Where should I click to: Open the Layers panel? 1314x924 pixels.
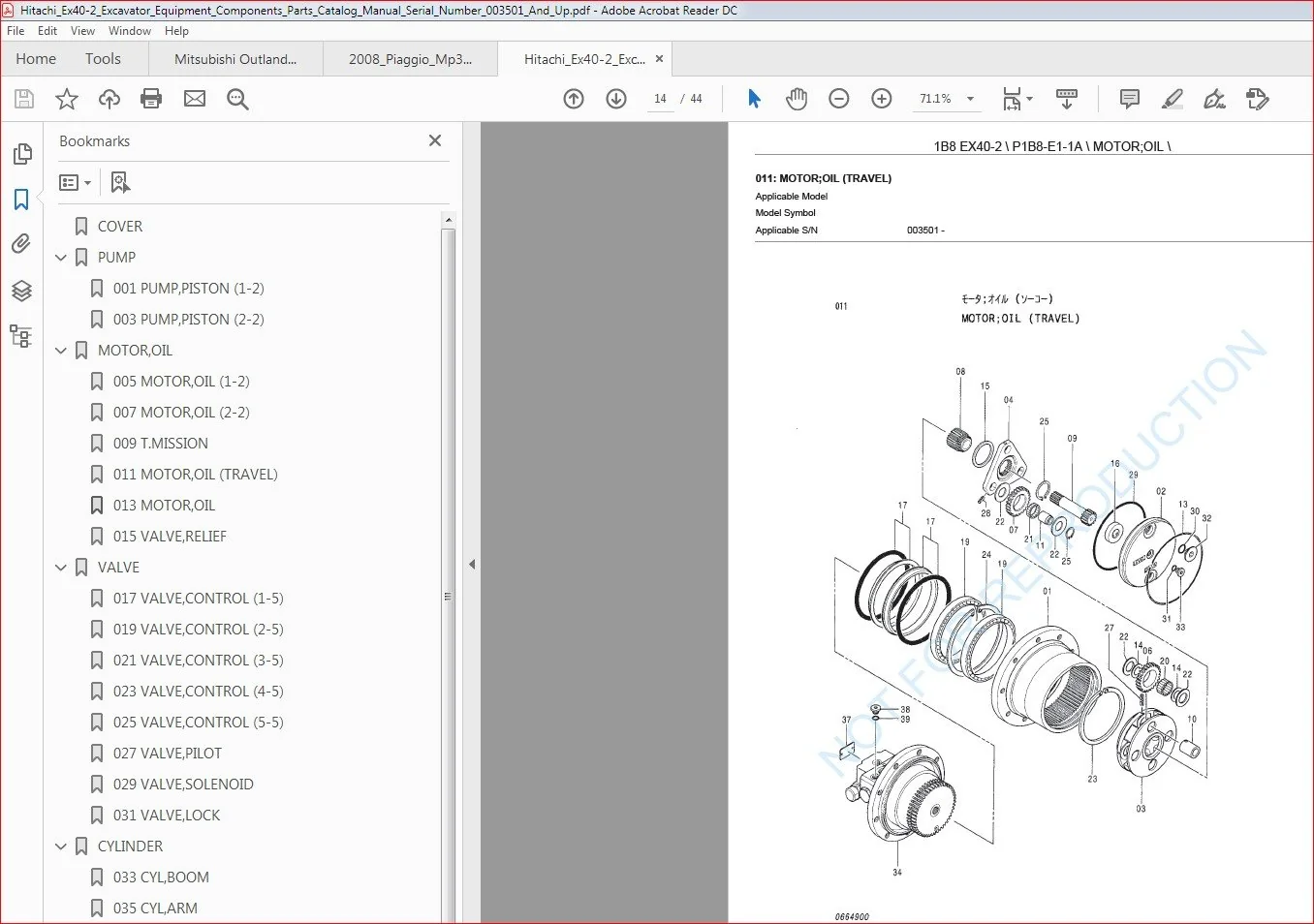21,291
